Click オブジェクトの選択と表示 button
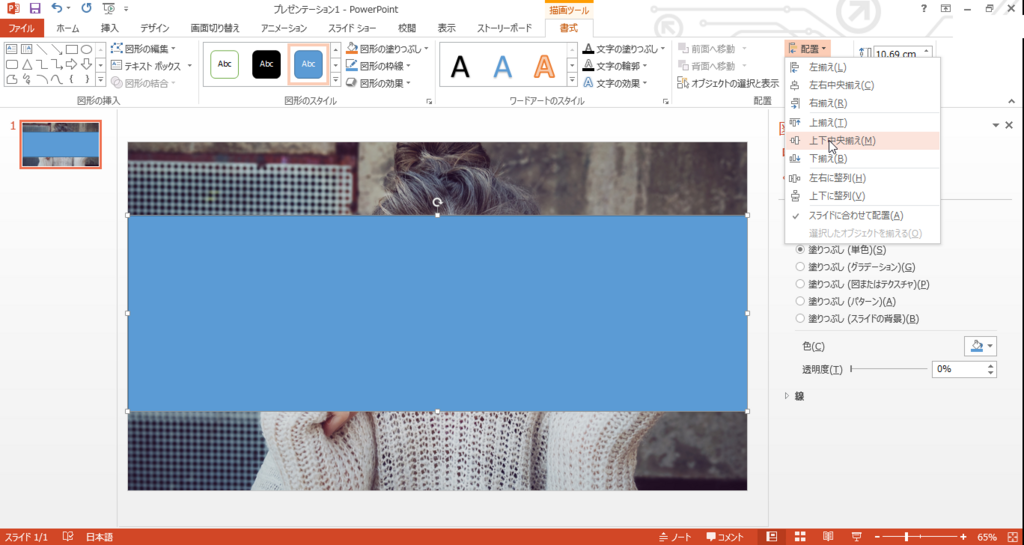Screen dimensions: 1024x545 (728, 83)
